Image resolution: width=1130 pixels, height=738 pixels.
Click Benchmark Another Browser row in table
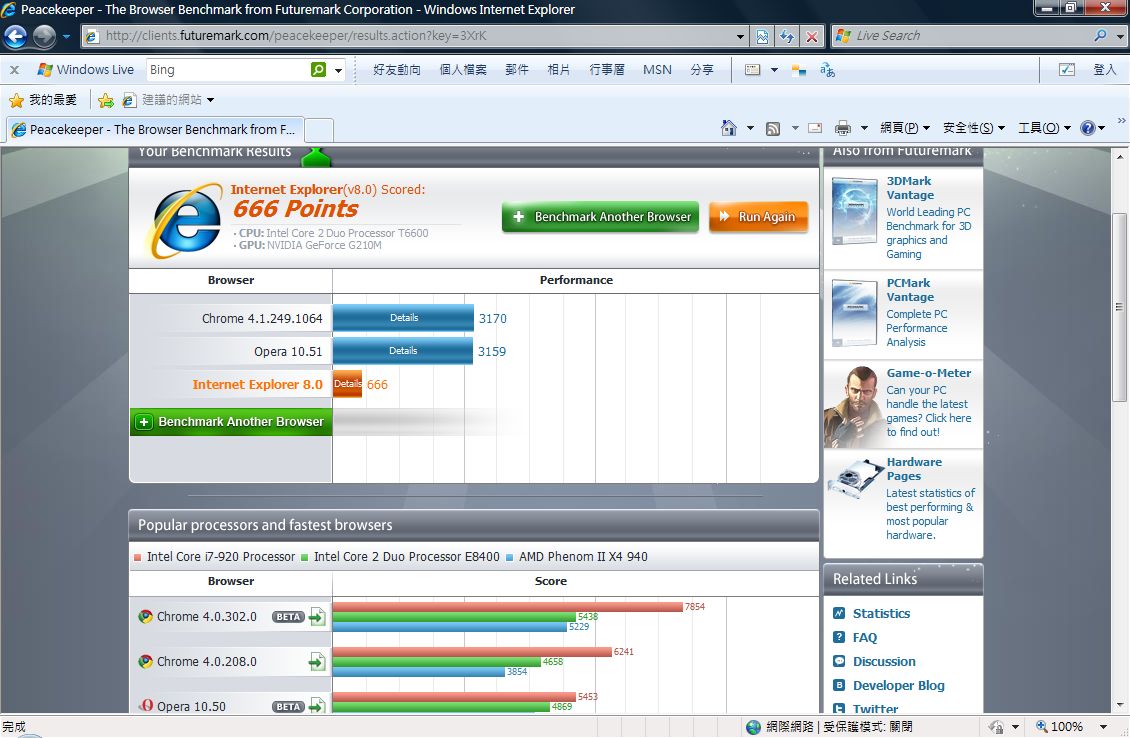coord(231,422)
